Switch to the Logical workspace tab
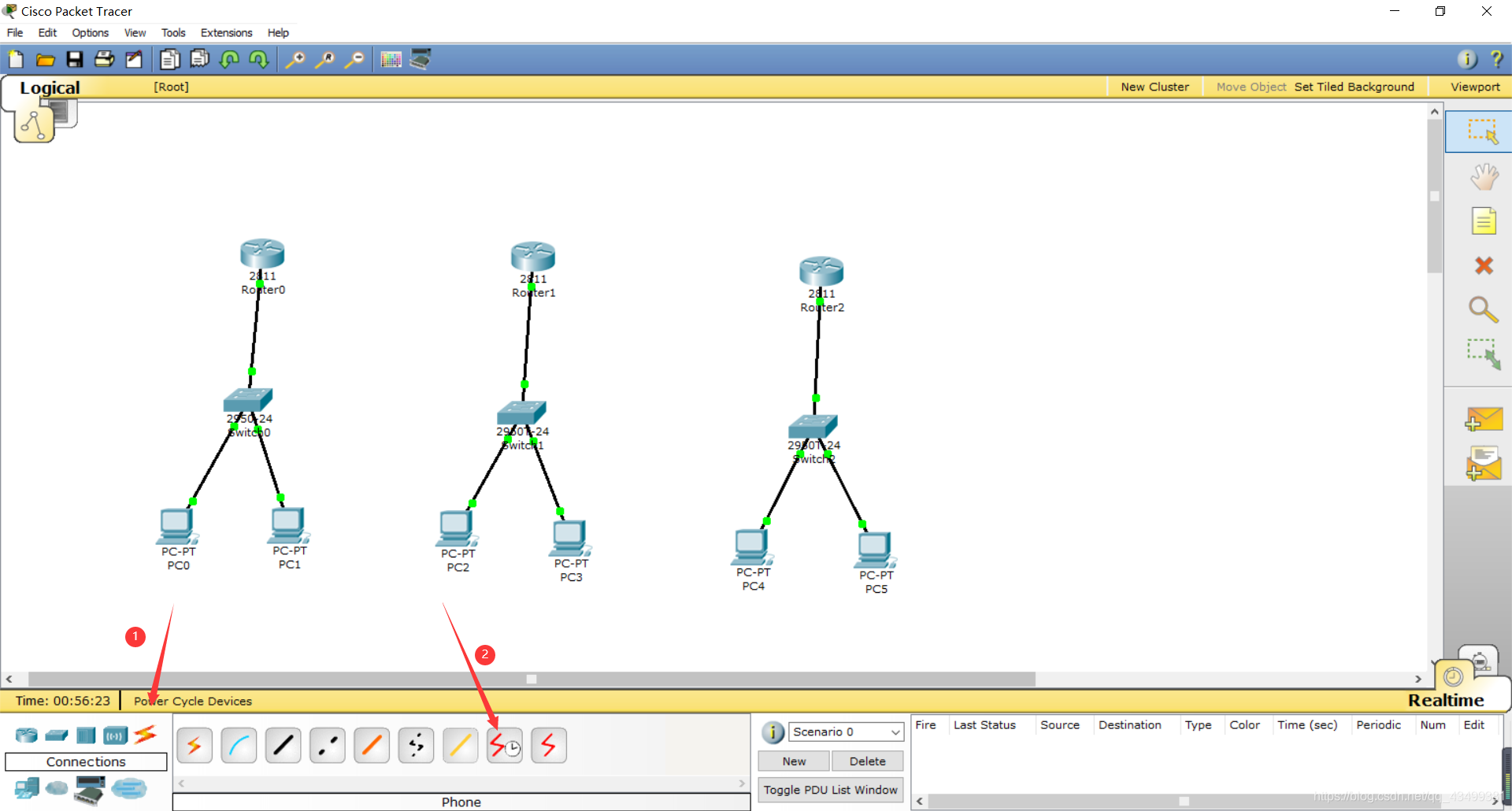1512x811 pixels. (50, 87)
